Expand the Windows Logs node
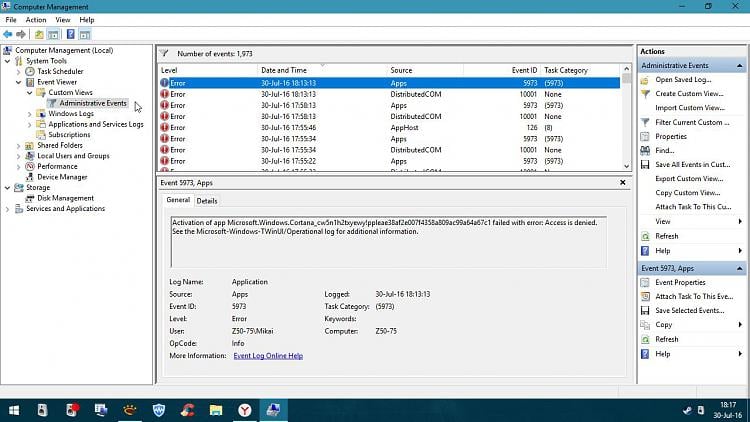 (30, 114)
